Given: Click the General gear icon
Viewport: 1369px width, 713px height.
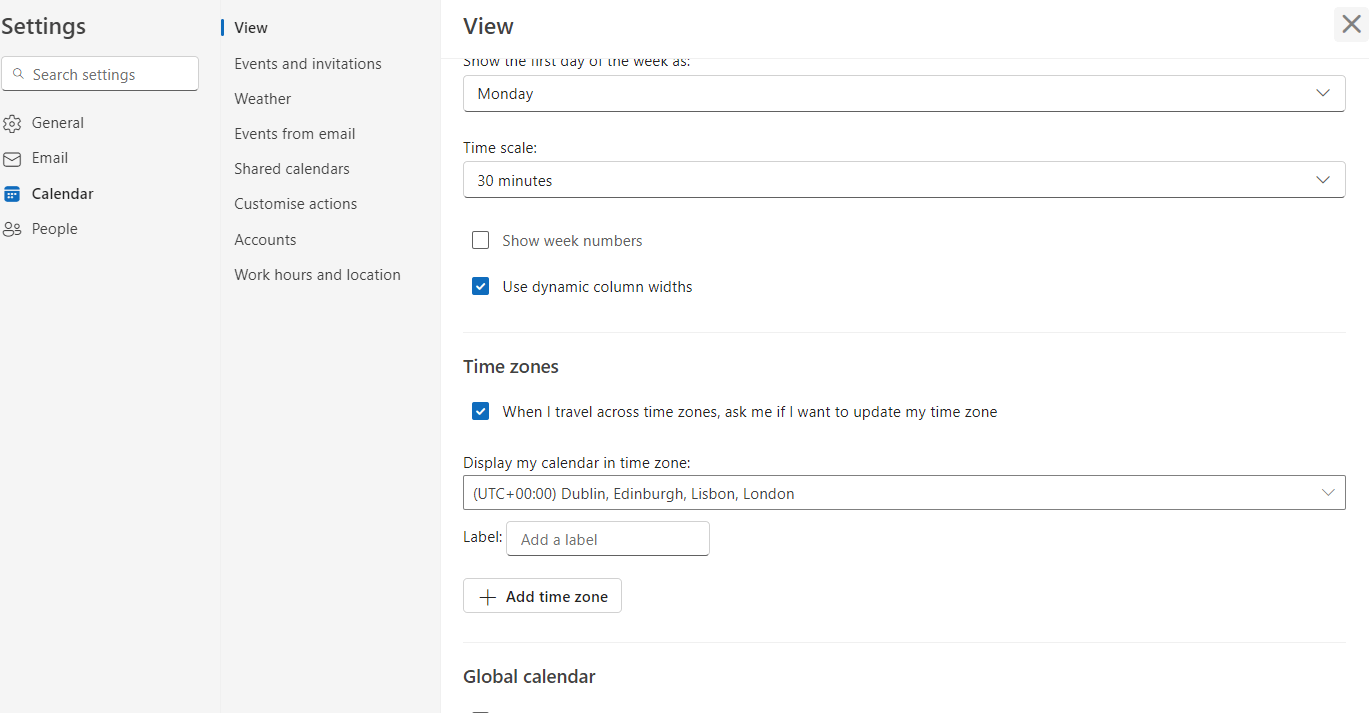Looking at the screenshot, I should tap(12, 124).
